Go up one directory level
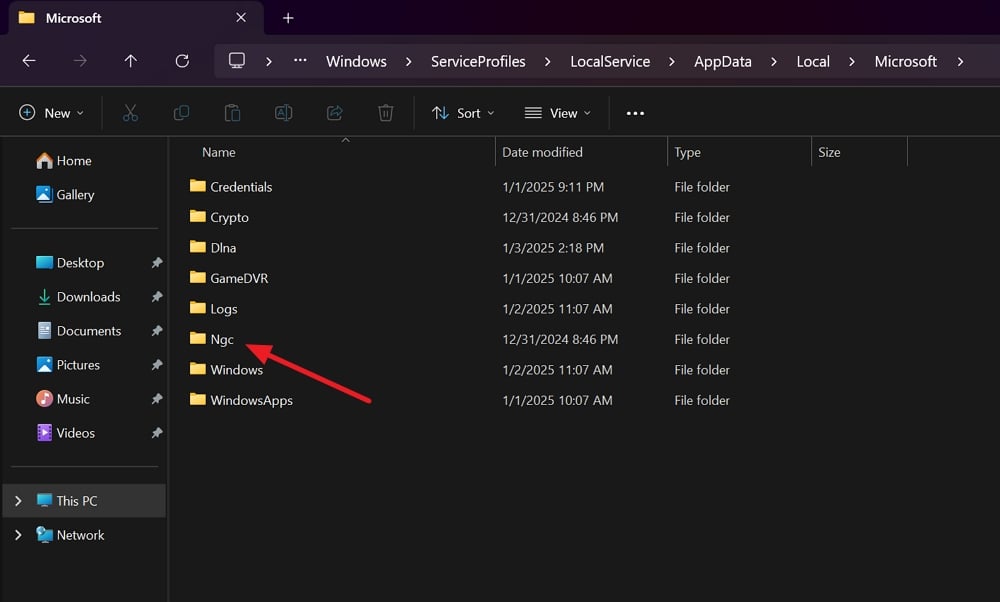Screen dimensions: 1000x602 point(130,61)
